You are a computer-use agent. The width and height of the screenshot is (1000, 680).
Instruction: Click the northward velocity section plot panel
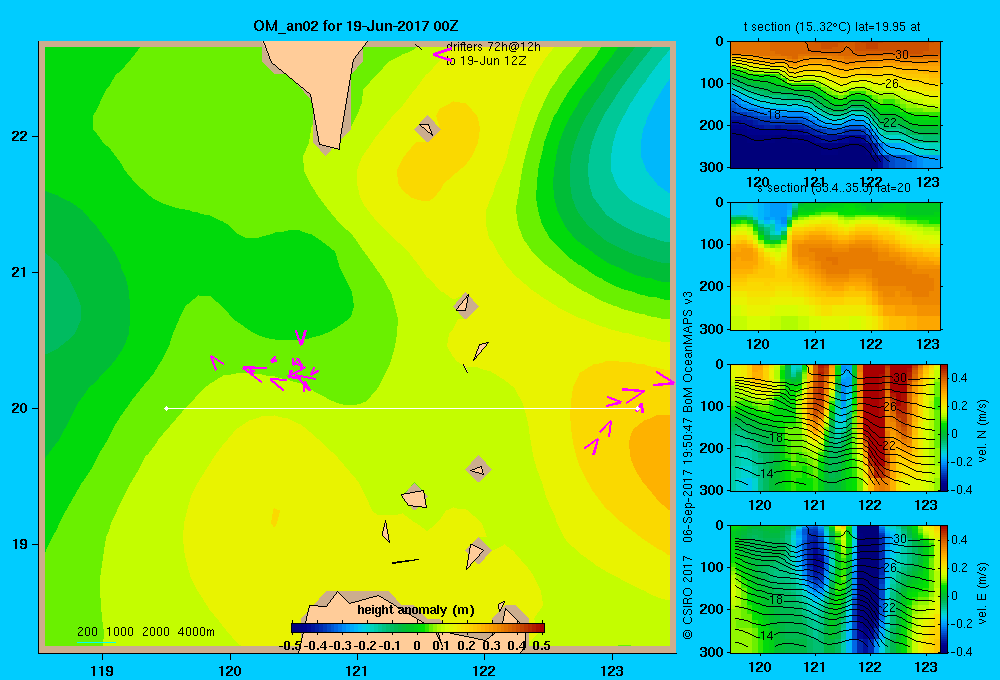[x=835, y=428]
